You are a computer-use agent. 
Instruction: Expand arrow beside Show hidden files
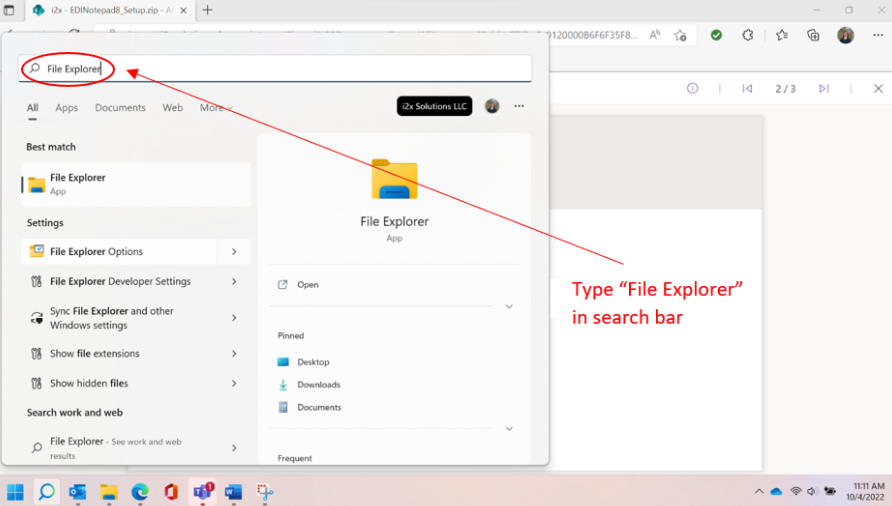click(234, 383)
